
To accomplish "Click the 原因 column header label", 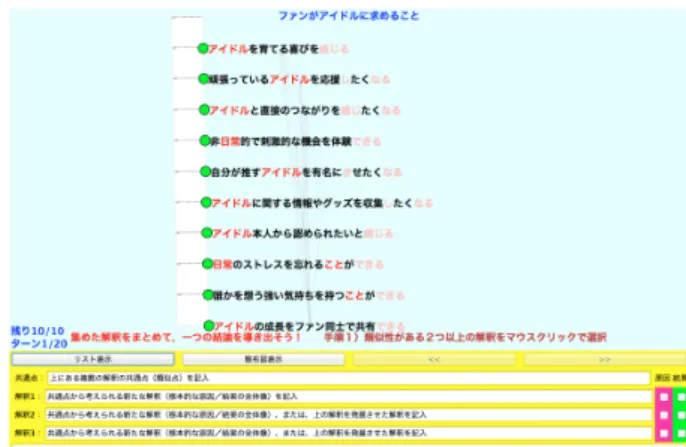I will click(x=662, y=378).
